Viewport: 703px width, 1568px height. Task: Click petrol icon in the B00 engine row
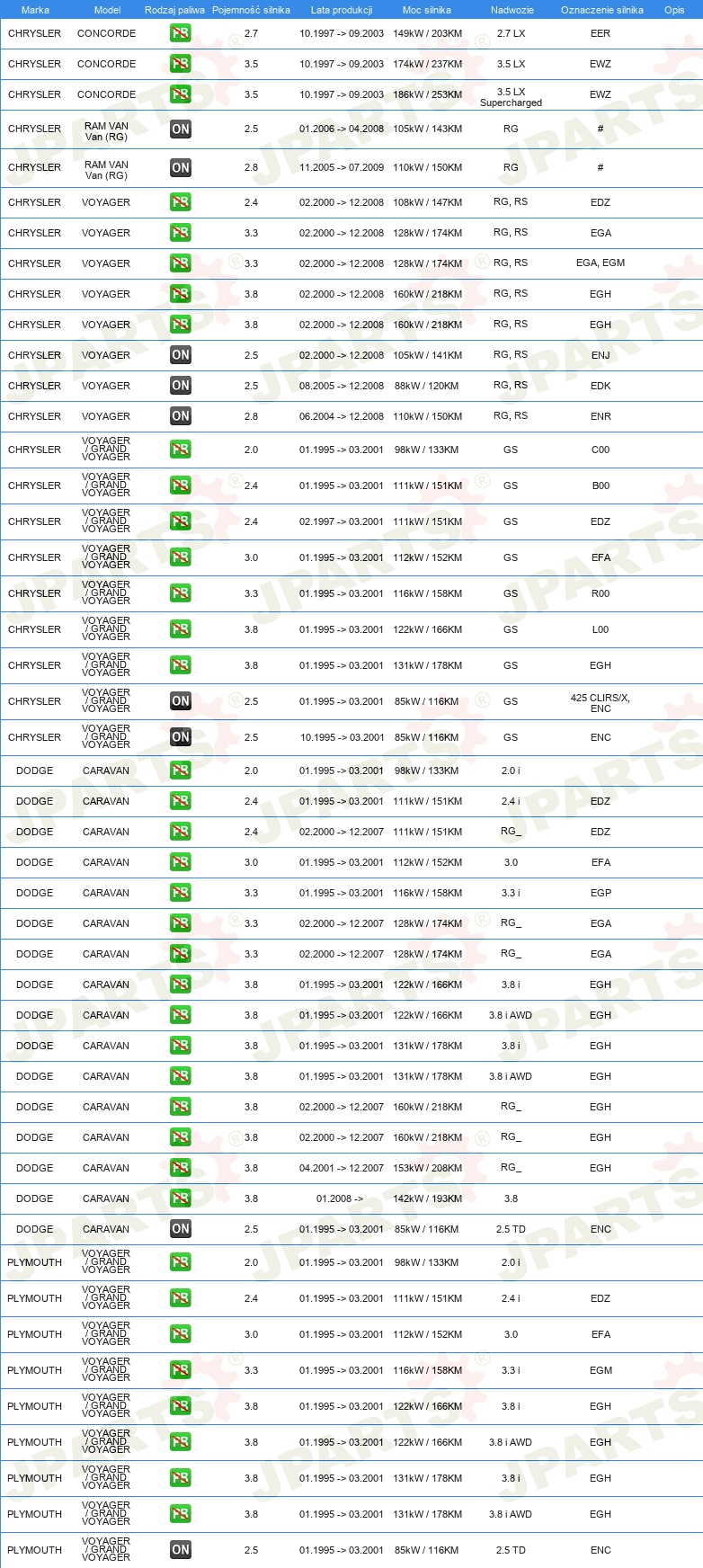click(181, 486)
